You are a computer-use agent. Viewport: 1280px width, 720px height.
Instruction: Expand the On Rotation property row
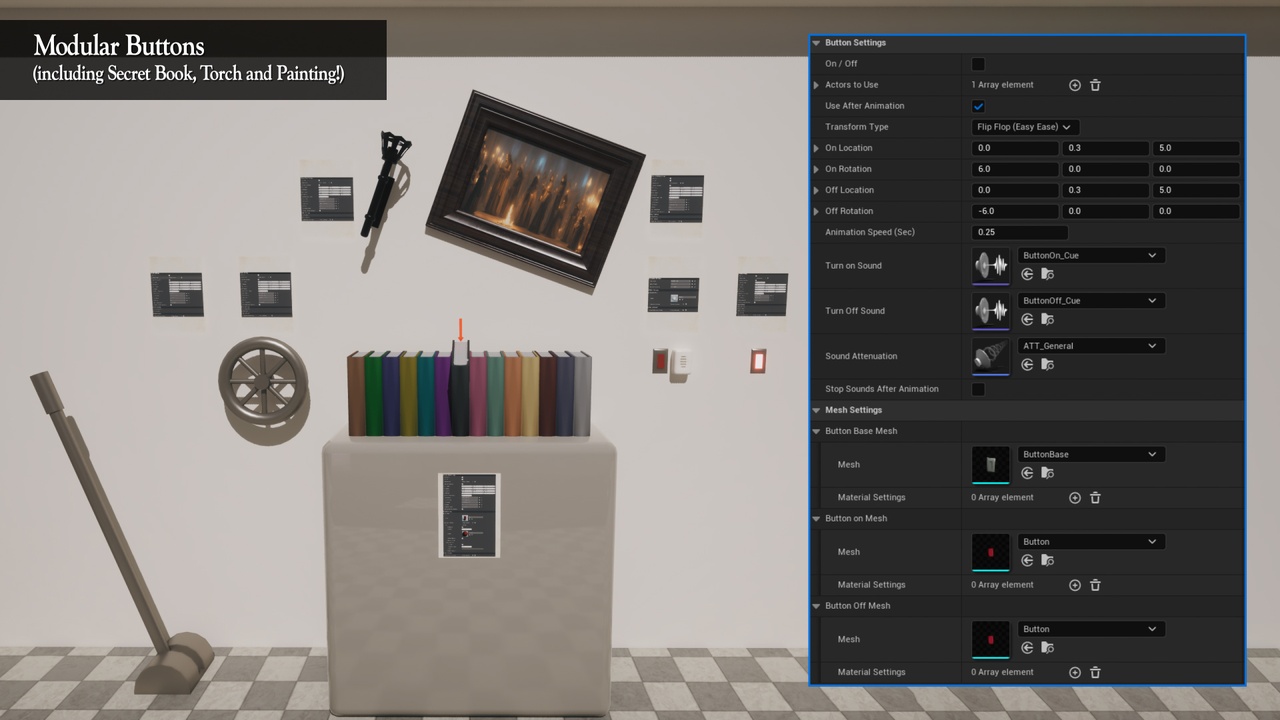click(816, 169)
